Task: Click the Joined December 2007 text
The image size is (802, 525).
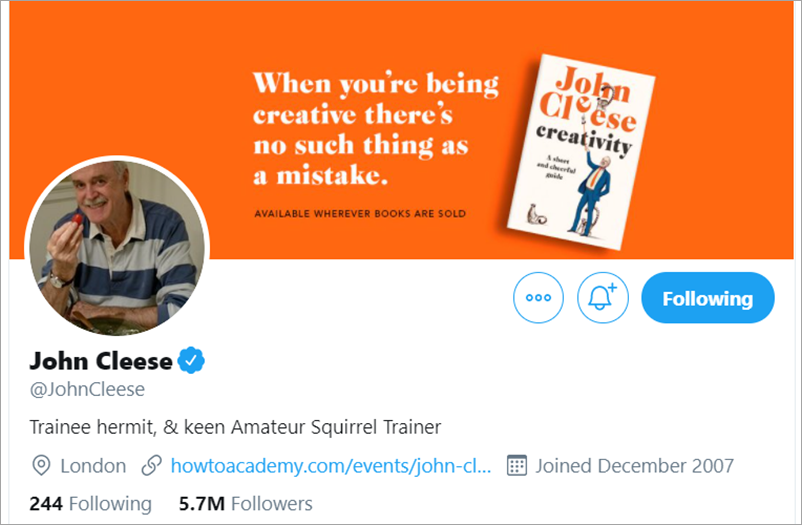Action: click(634, 466)
